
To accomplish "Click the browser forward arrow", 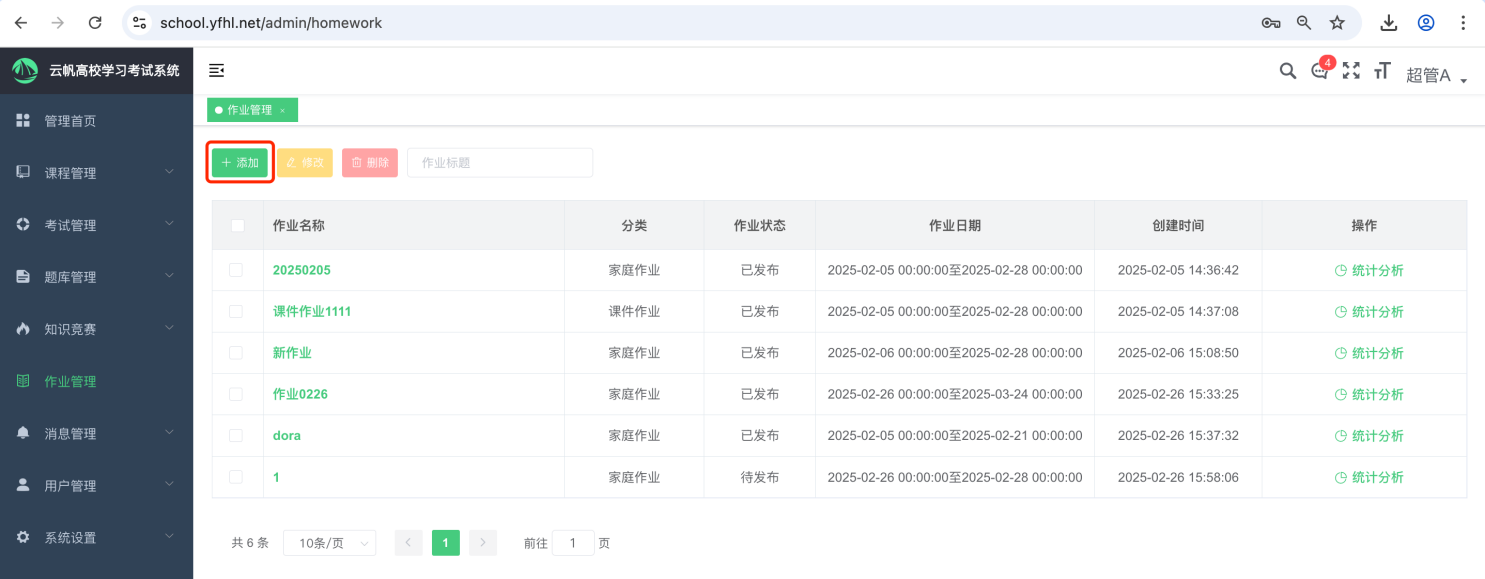I will (58, 22).
